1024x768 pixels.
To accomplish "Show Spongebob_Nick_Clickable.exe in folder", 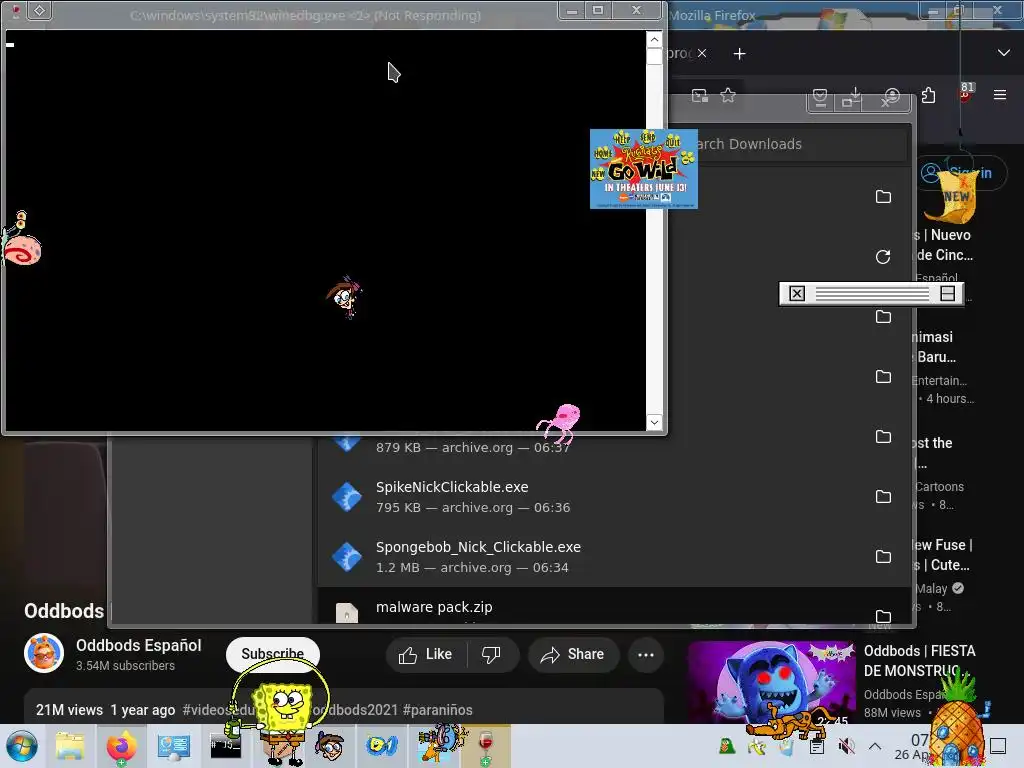I will 883,556.
